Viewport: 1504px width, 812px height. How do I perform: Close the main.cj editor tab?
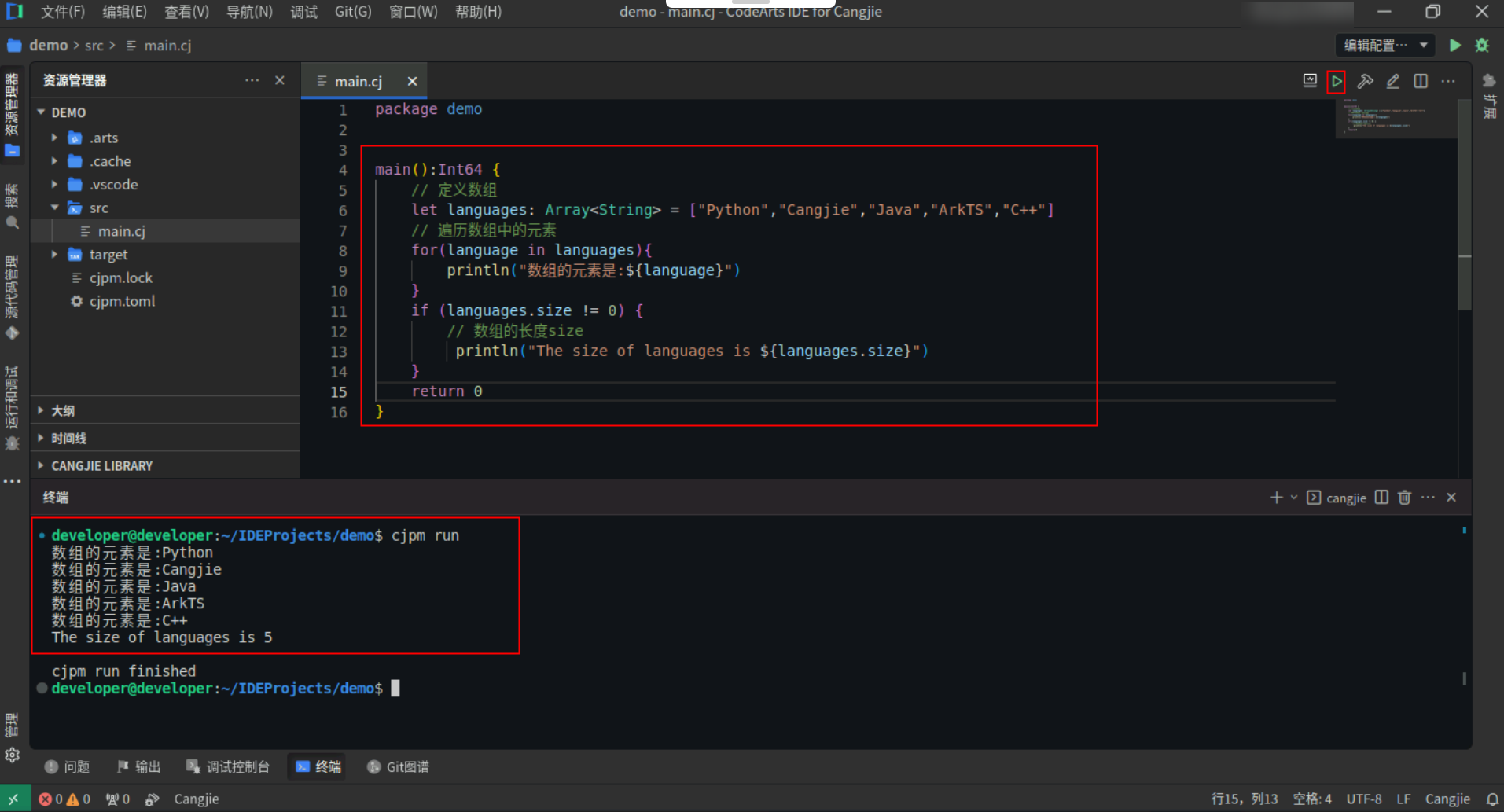[412, 81]
